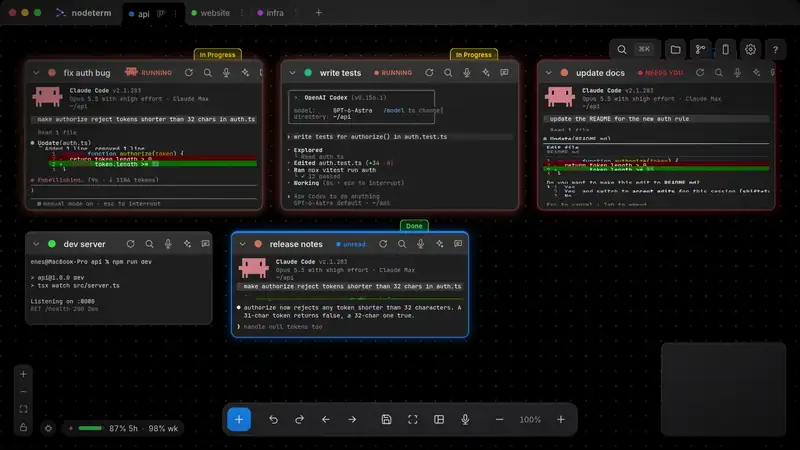Screen dimensions: 800x450
Task: Toggle the layout panel icon in bottom toolbar
Action: coord(439,419)
